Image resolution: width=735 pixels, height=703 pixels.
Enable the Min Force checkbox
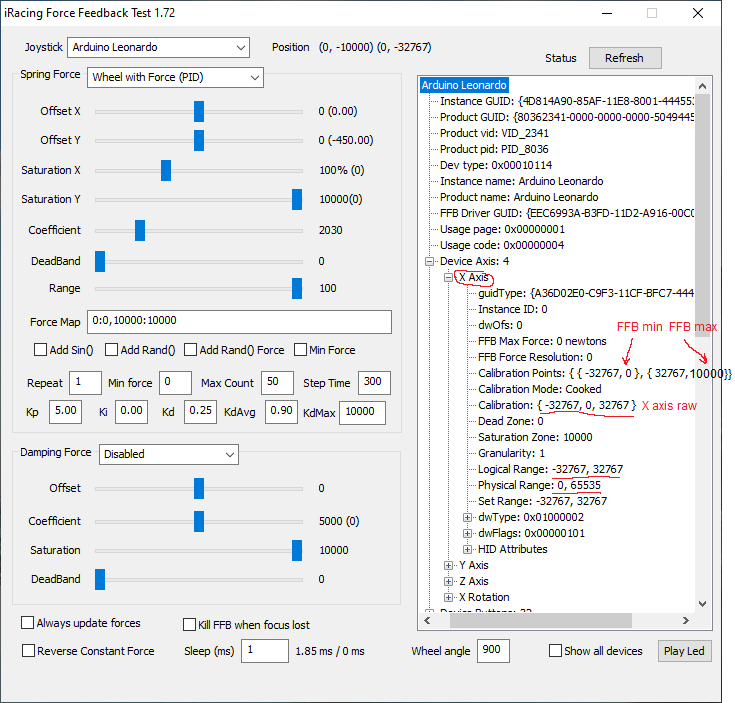300,350
